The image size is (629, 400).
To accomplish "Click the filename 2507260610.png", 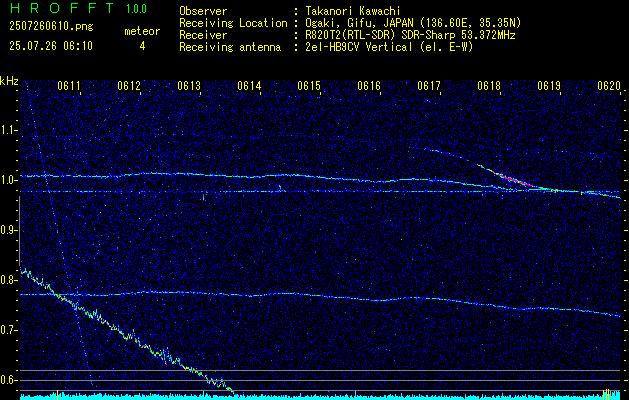I will pyautogui.click(x=51, y=26).
